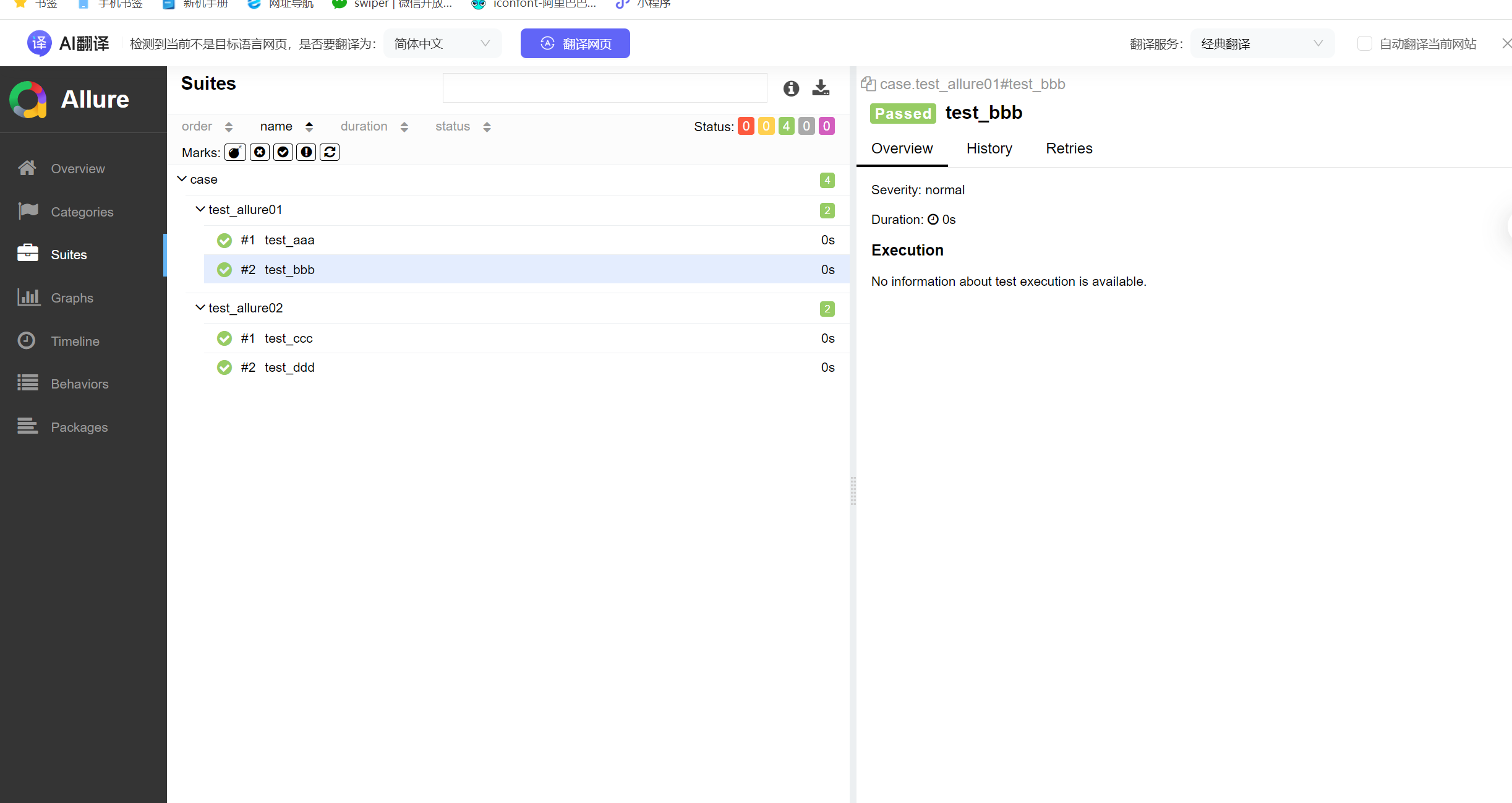Switch to the Overview tab of test_bbb
1512x803 pixels.
pyautogui.click(x=902, y=148)
